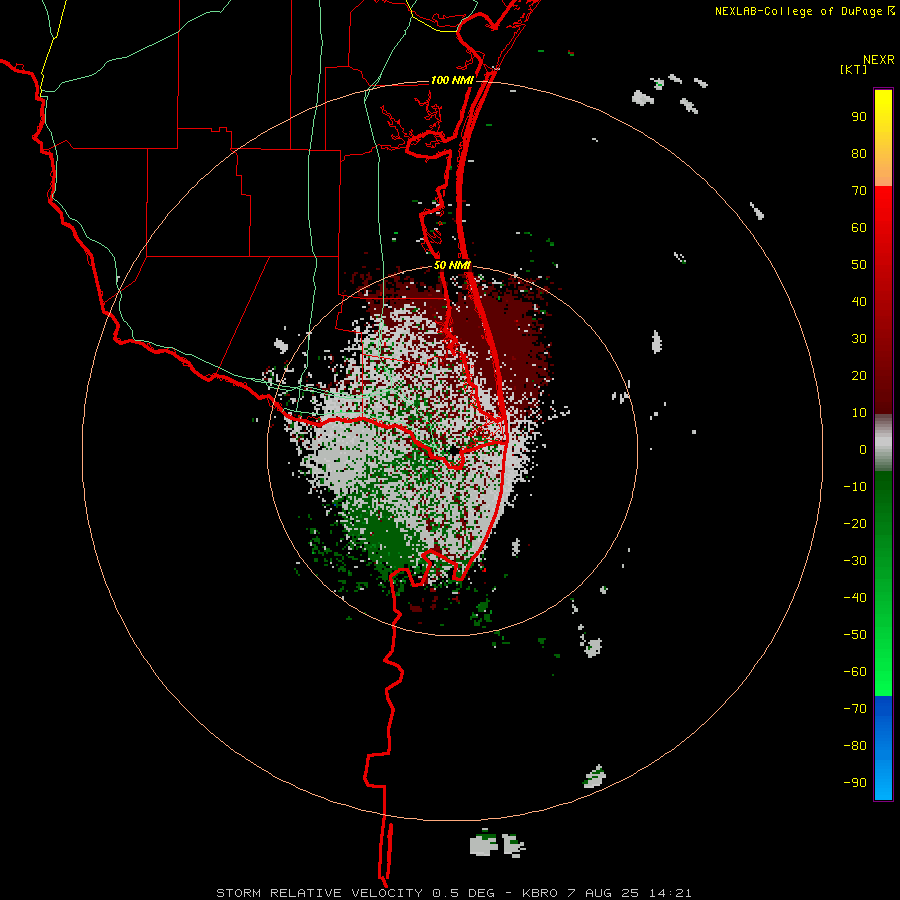Click the -10 value on color scale
Screen dimensions: 900x900
tap(855, 487)
